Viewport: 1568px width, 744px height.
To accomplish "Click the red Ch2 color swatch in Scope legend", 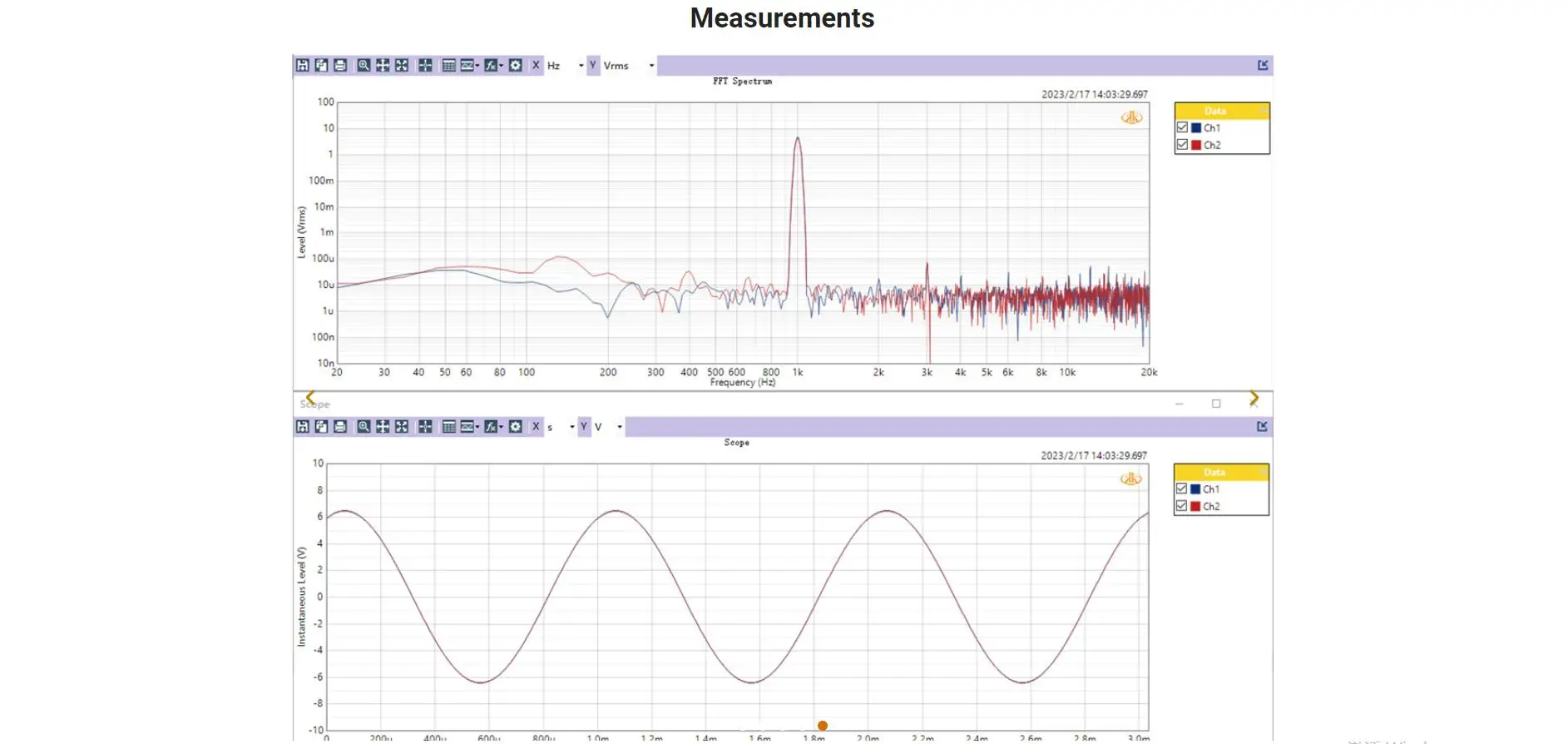I will [x=1195, y=506].
